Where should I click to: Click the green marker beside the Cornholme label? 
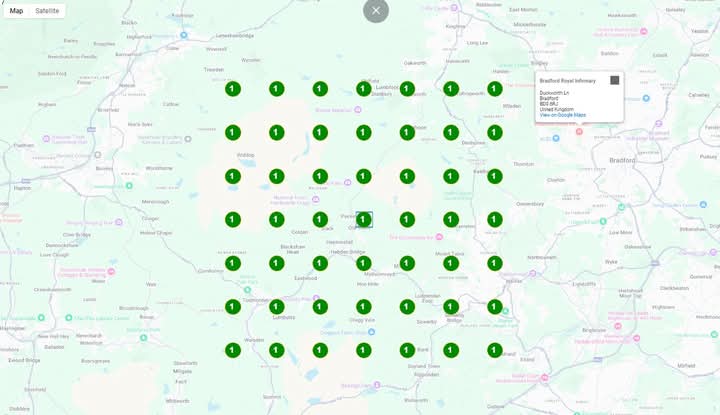(233, 263)
